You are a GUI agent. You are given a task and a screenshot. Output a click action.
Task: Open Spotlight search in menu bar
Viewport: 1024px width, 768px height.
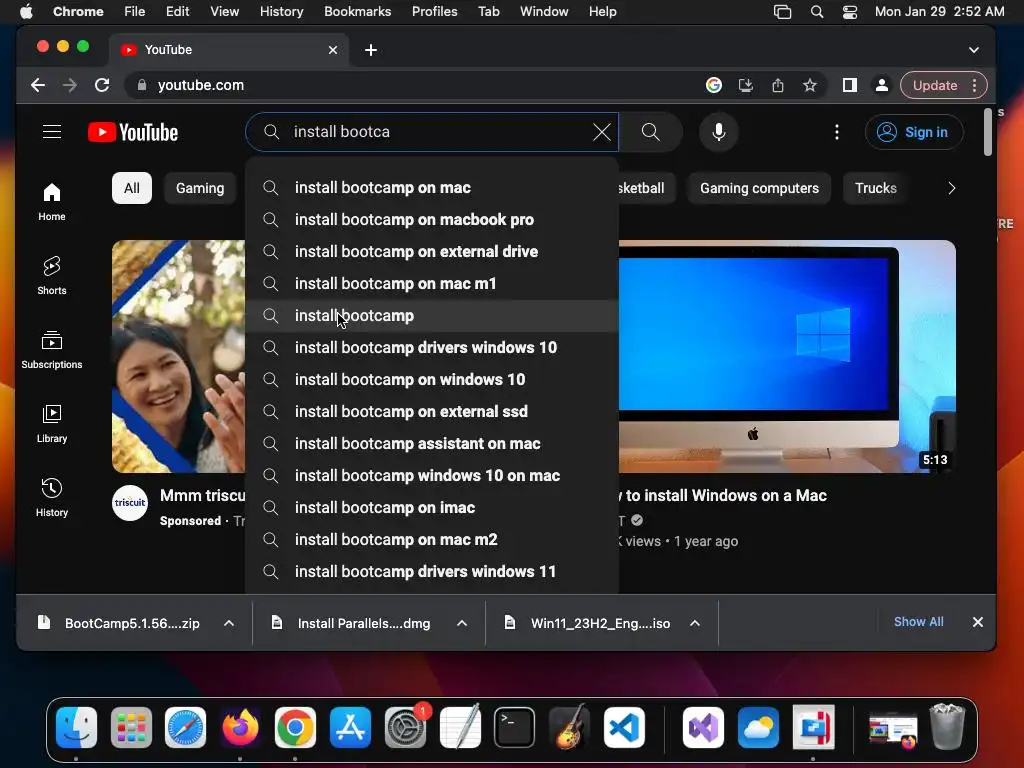click(816, 12)
